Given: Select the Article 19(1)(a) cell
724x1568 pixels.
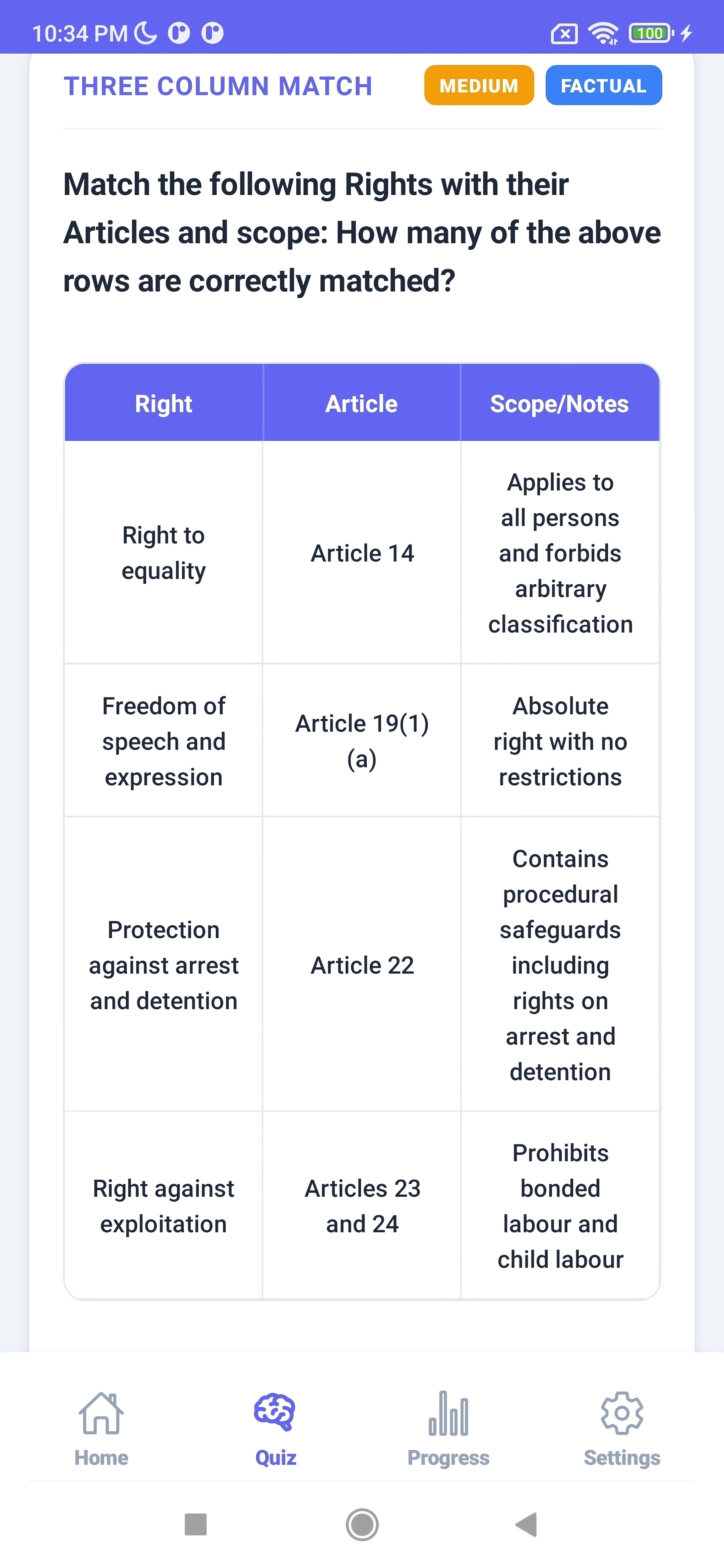Looking at the screenshot, I should (x=362, y=741).
